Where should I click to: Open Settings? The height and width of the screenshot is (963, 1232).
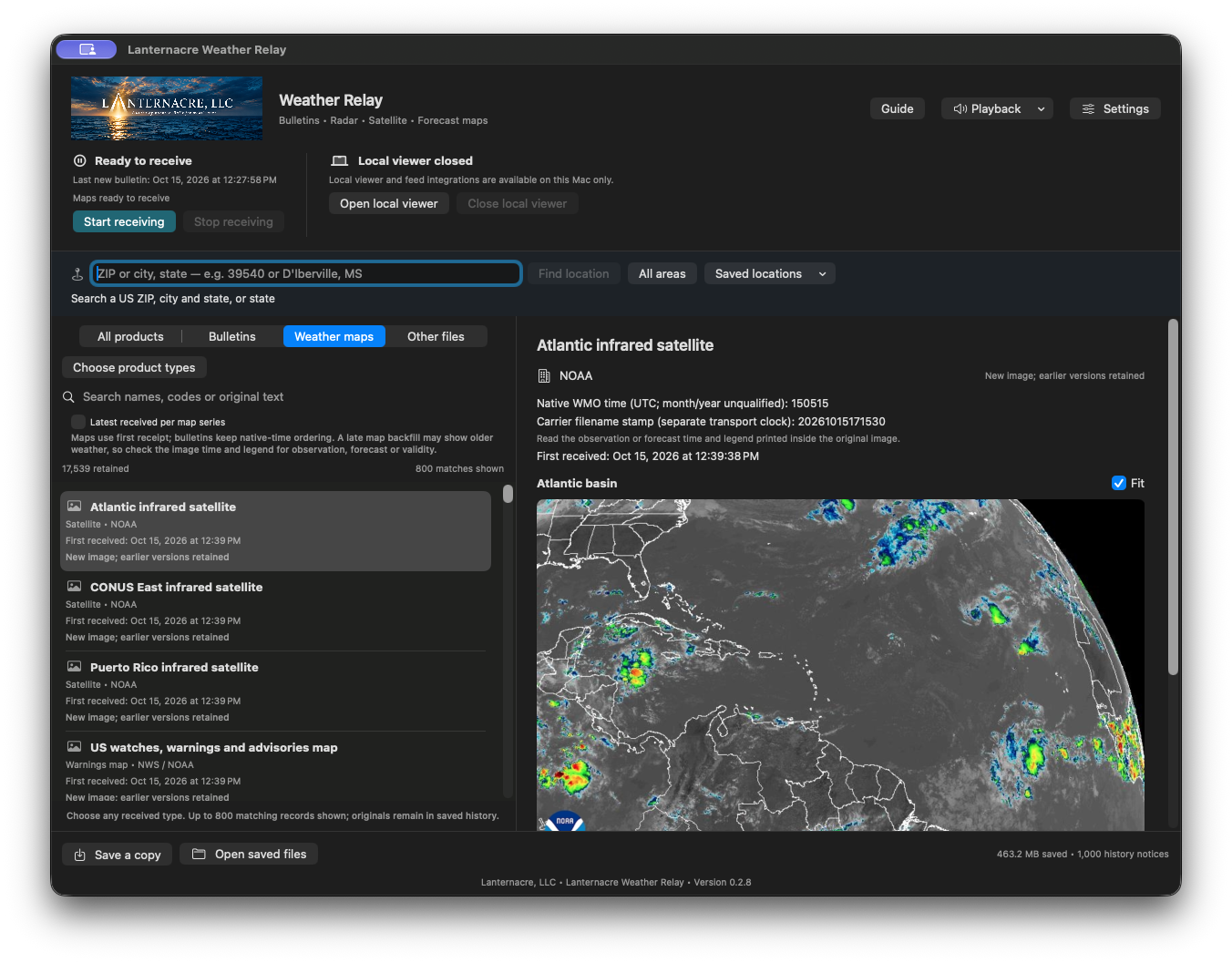[1115, 108]
